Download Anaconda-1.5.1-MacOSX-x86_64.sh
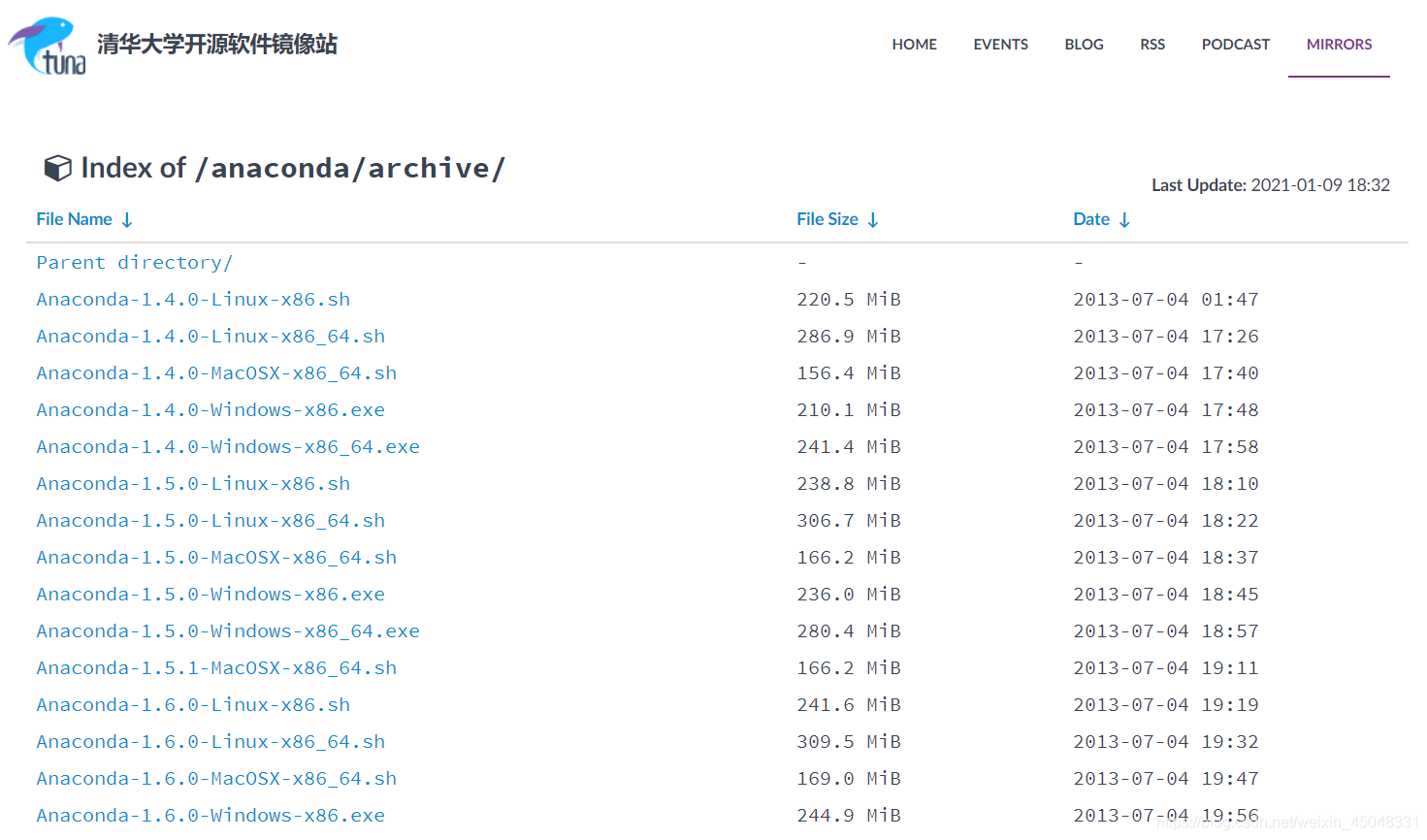 216,668
